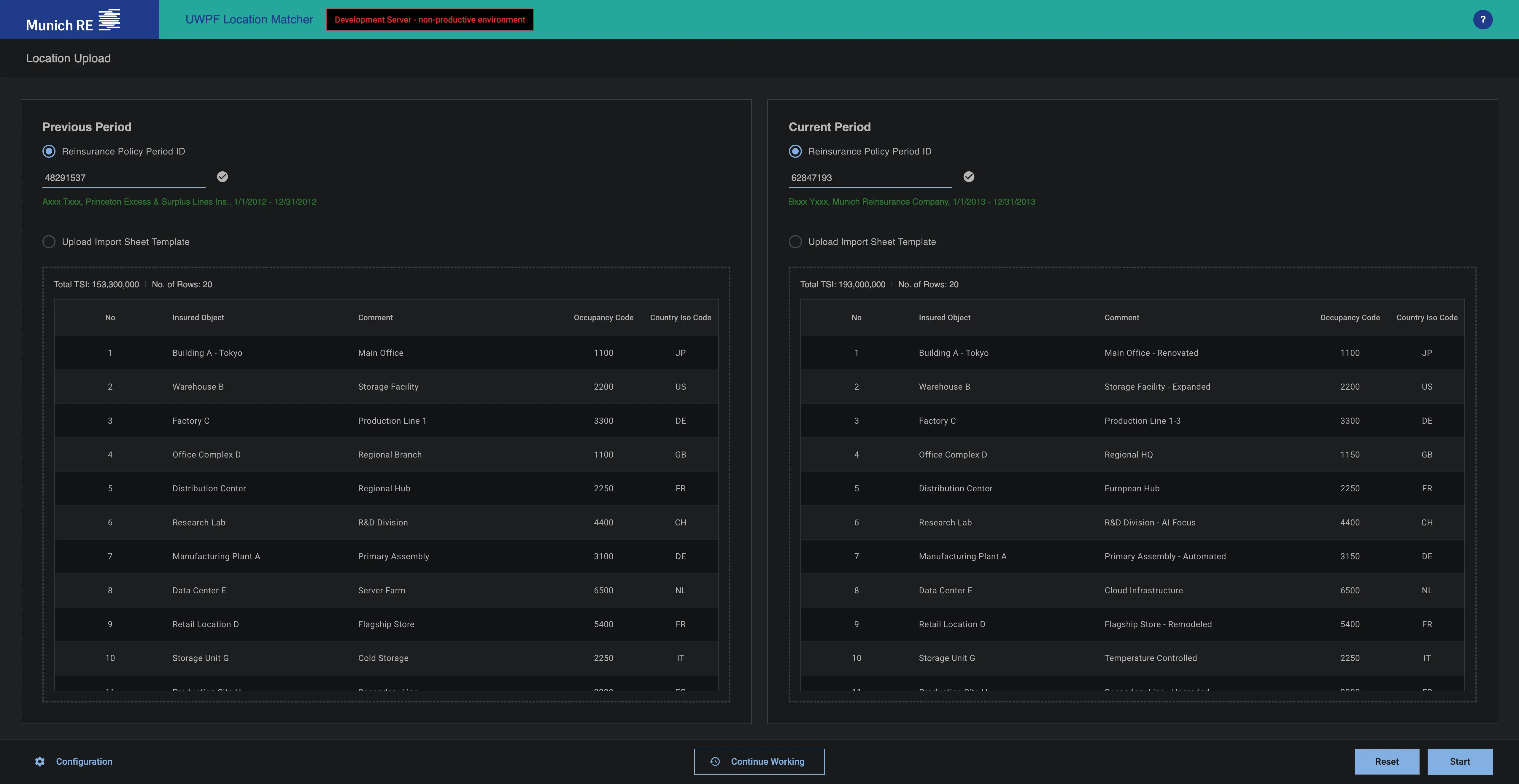The height and width of the screenshot is (784, 1519).
Task: Click the help question mark icon
Action: 1483,20
